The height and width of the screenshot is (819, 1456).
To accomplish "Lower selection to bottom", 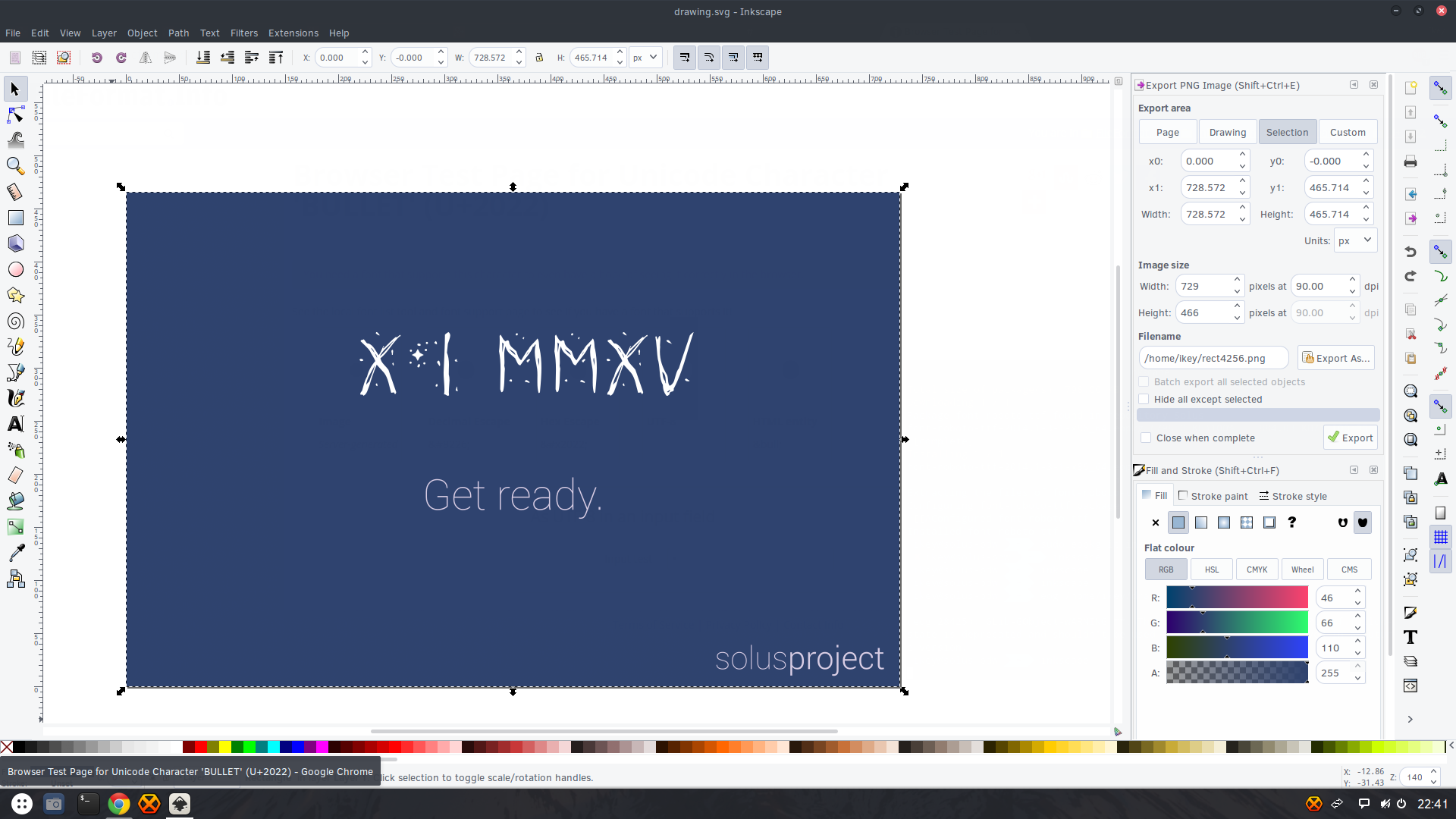I will (203, 58).
